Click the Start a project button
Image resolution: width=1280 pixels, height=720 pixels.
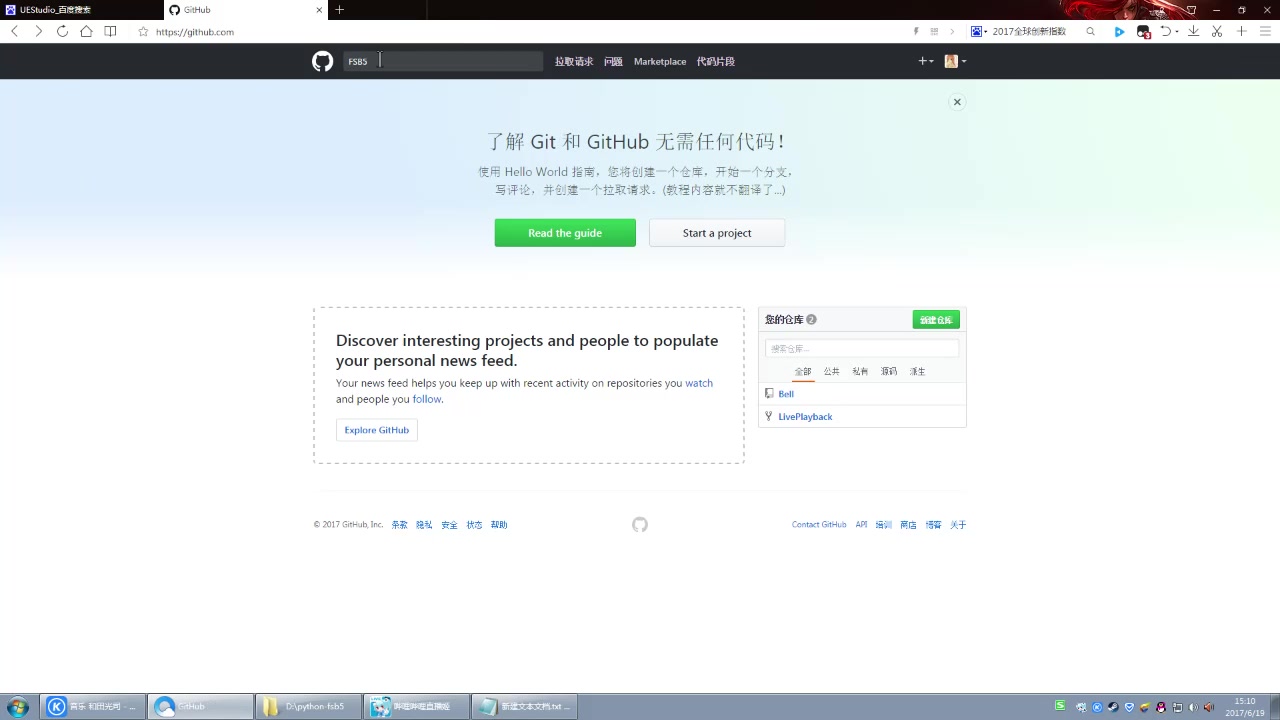pyautogui.click(x=717, y=233)
